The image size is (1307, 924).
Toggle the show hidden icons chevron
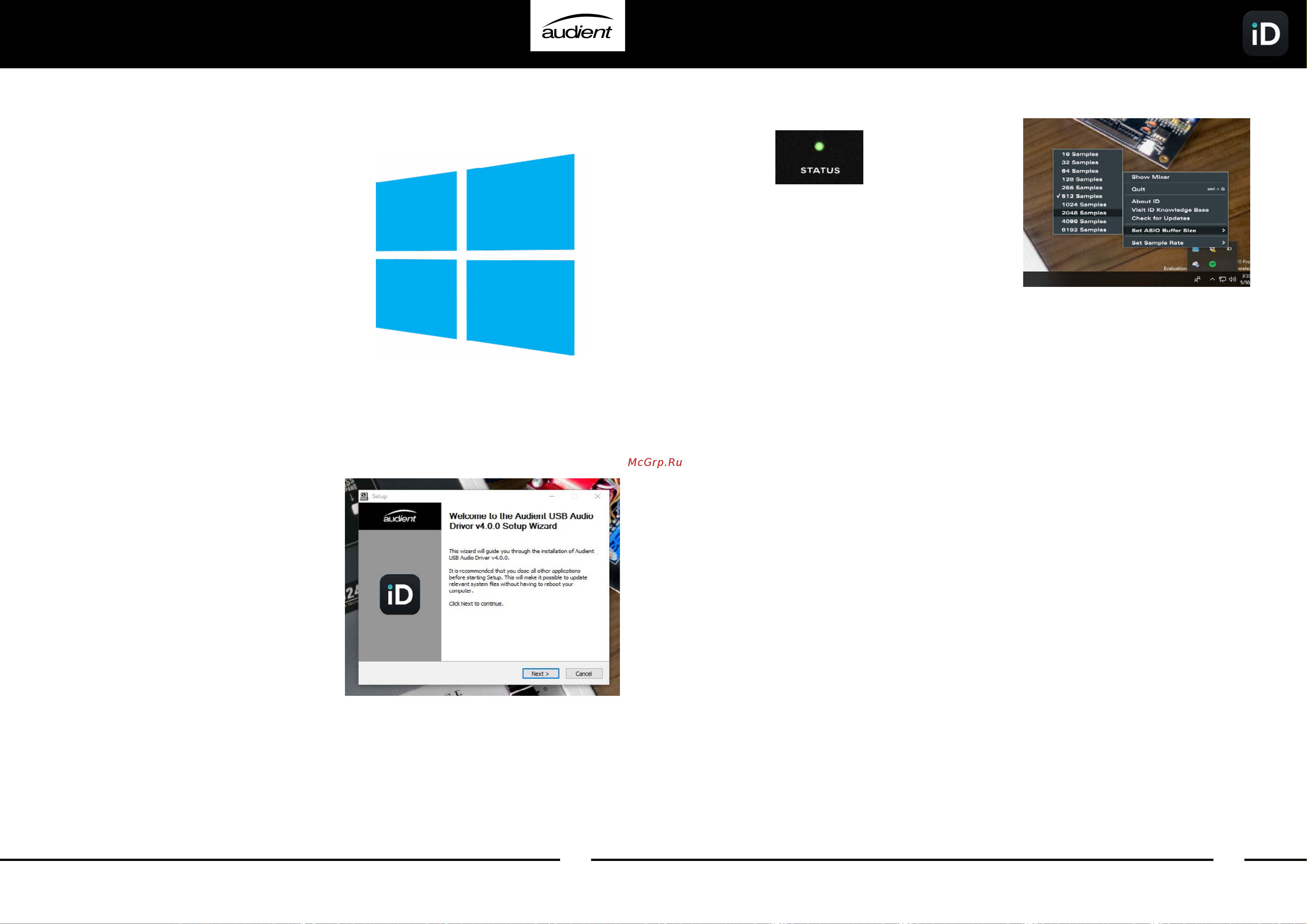(1213, 279)
